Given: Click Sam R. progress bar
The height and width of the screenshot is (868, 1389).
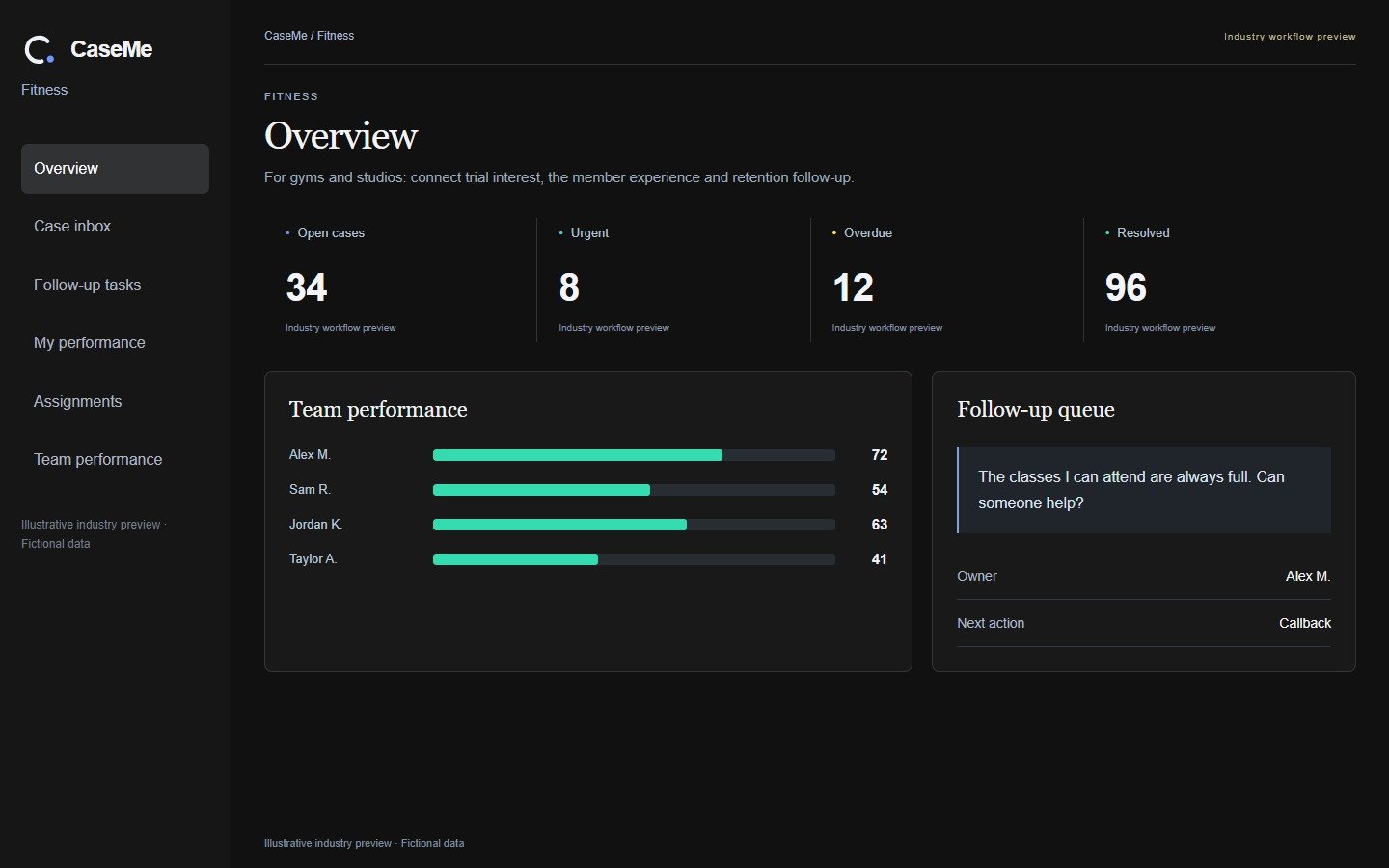Looking at the screenshot, I should [634, 490].
